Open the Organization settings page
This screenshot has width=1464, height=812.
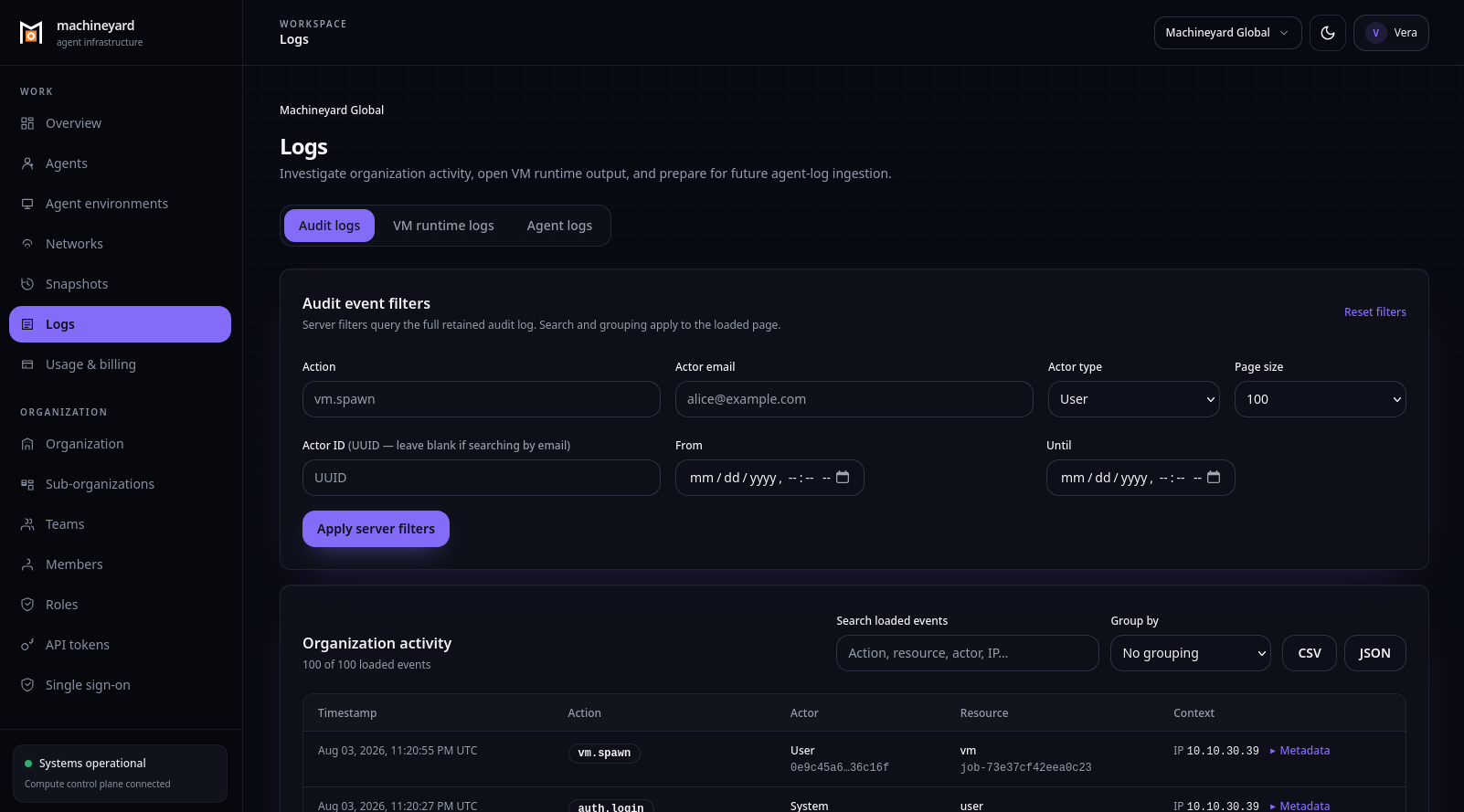pyautogui.click(x=120, y=444)
